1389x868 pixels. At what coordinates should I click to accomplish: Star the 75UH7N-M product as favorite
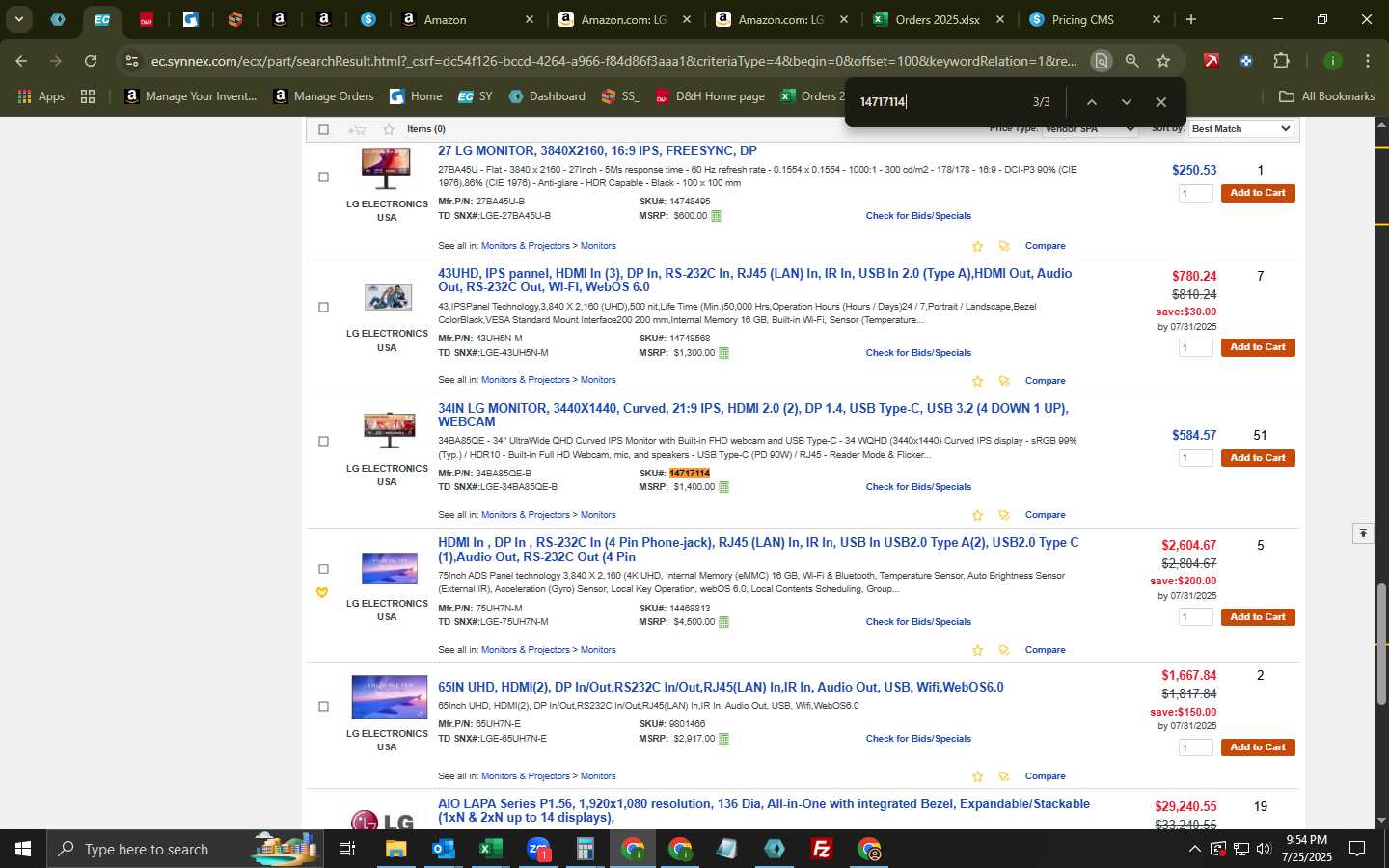pyautogui.click(x=977, y=650)
